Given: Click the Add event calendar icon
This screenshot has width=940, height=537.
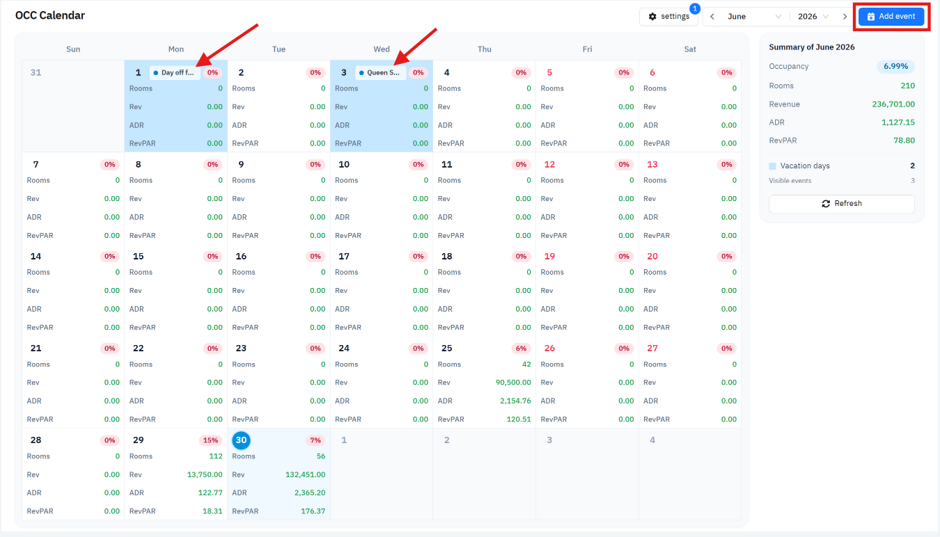Looking at the screenshot, I should (871, 17).
